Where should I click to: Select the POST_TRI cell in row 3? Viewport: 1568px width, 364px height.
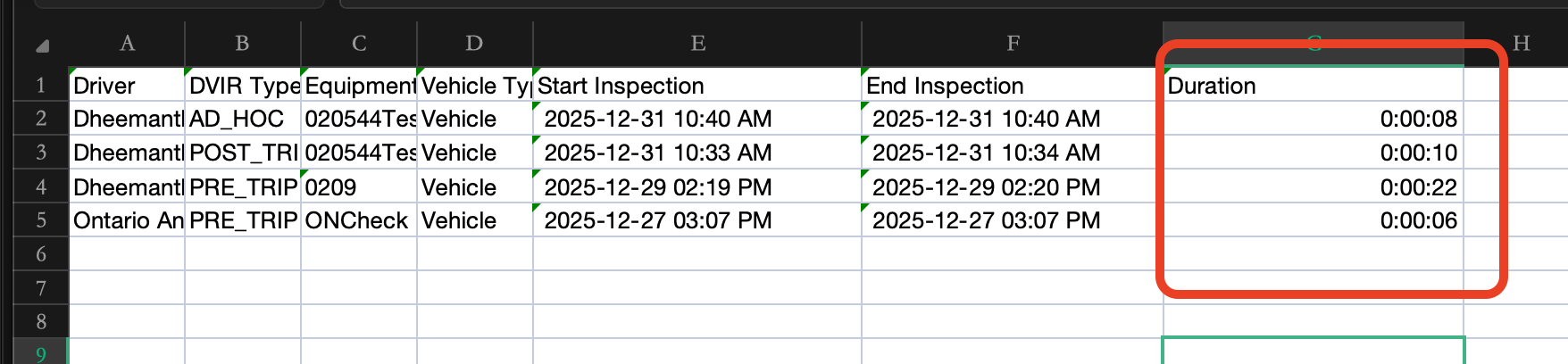[243, 153]
